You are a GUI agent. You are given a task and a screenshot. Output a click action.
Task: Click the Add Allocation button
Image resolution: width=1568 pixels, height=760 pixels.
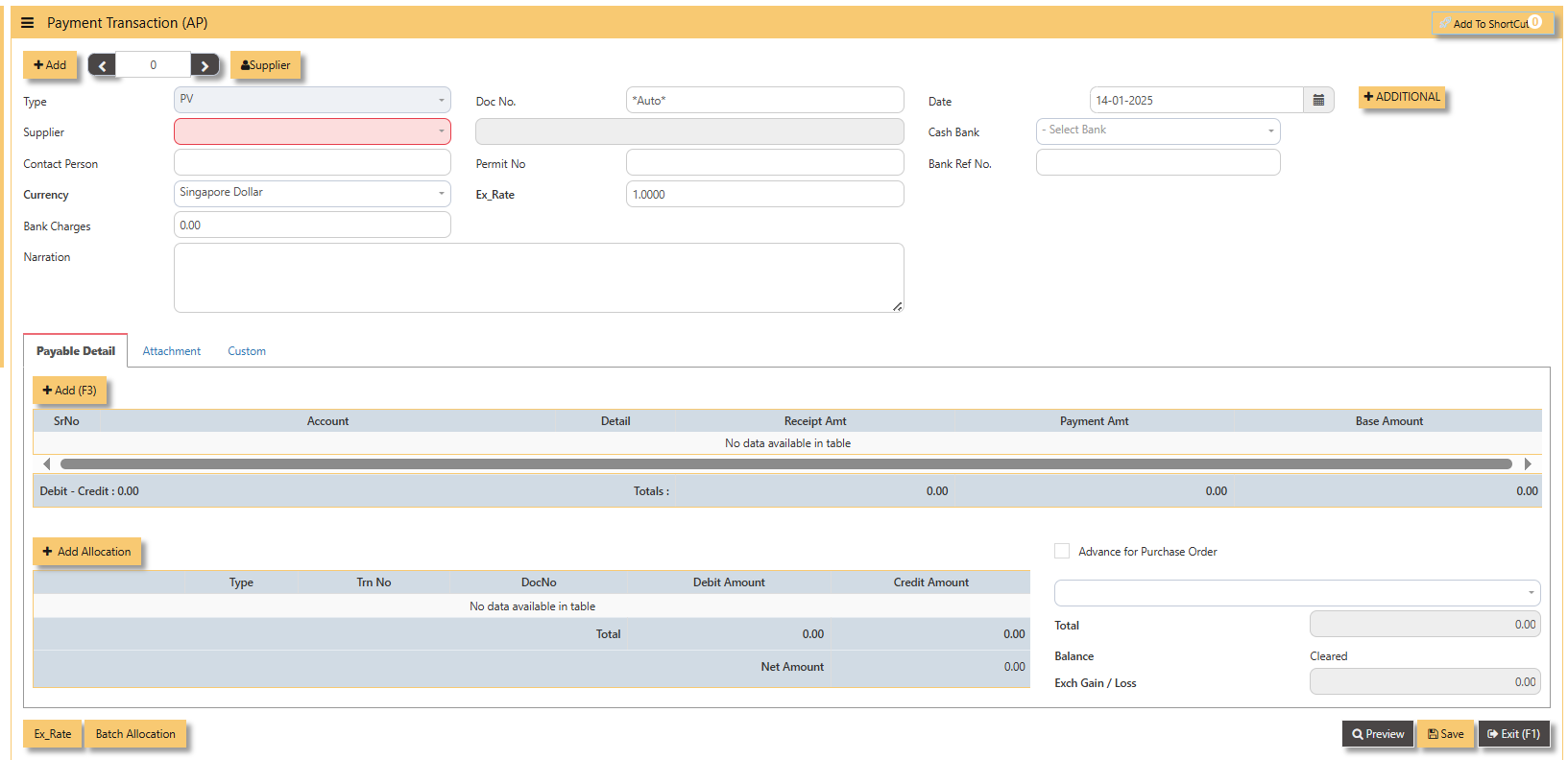87,552
